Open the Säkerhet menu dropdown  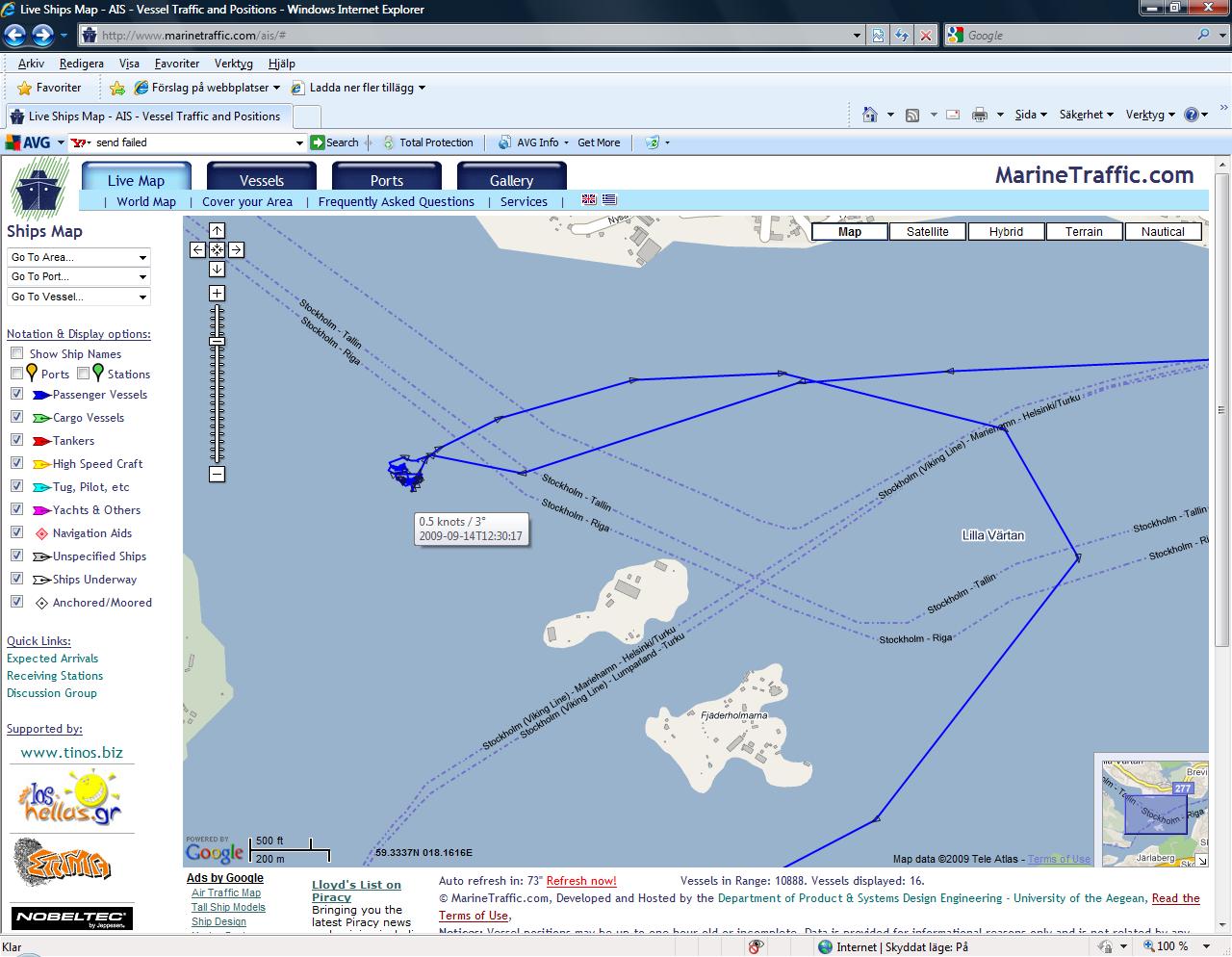pos(1086,115)
